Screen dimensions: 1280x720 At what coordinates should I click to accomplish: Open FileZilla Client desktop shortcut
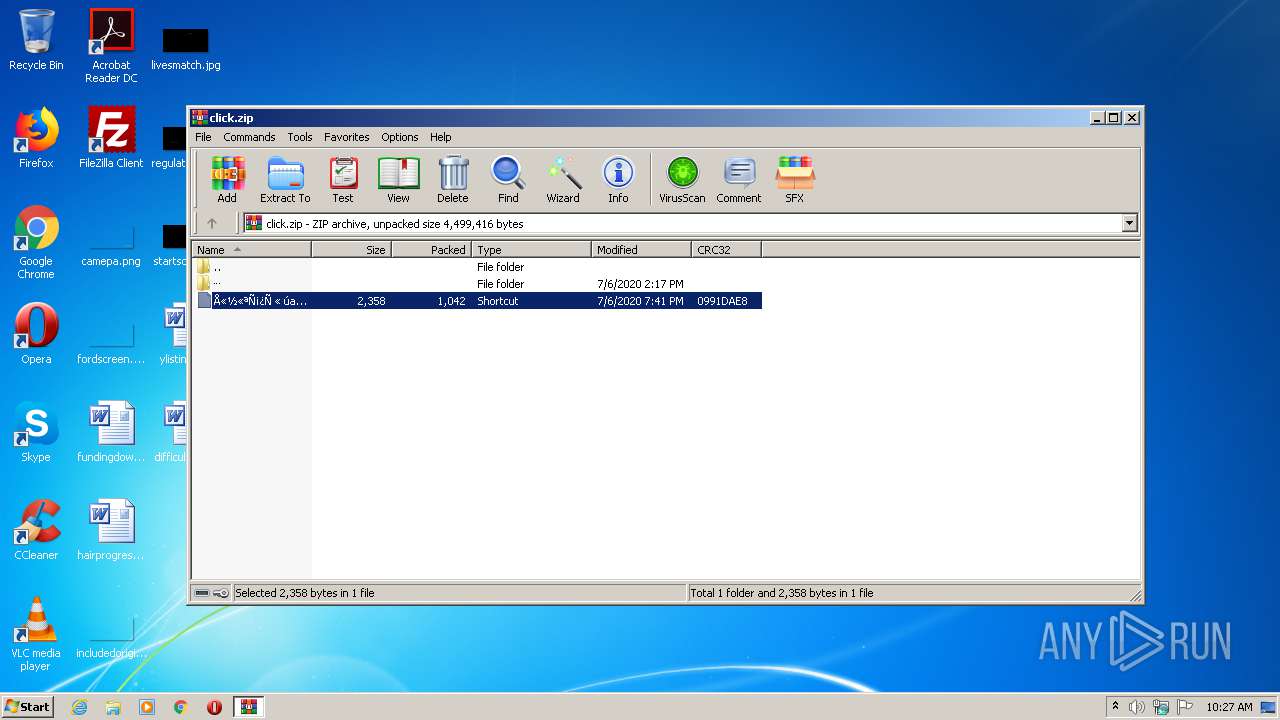pos(111,138)
